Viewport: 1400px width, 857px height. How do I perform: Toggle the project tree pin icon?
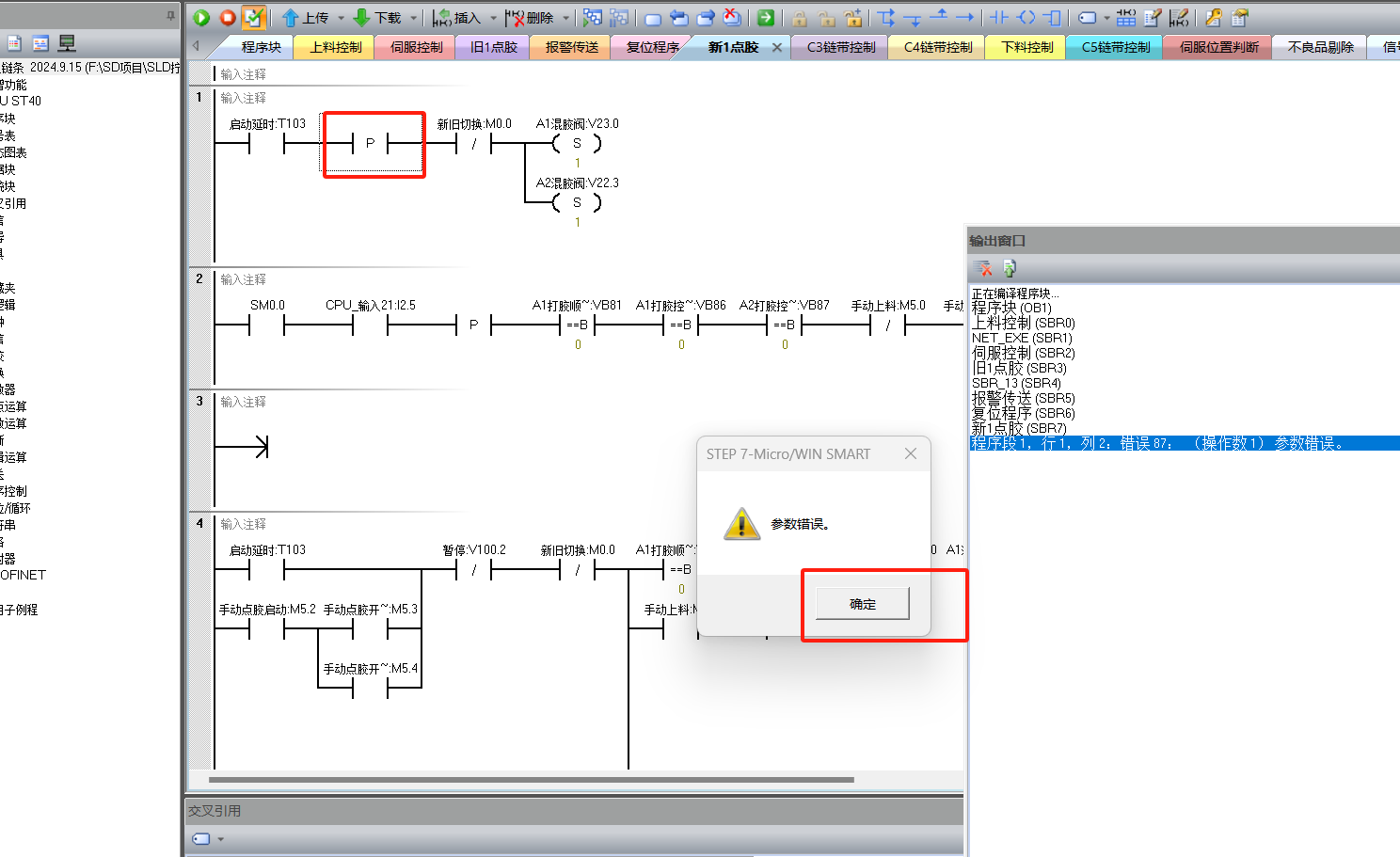(x=170, y=15)
